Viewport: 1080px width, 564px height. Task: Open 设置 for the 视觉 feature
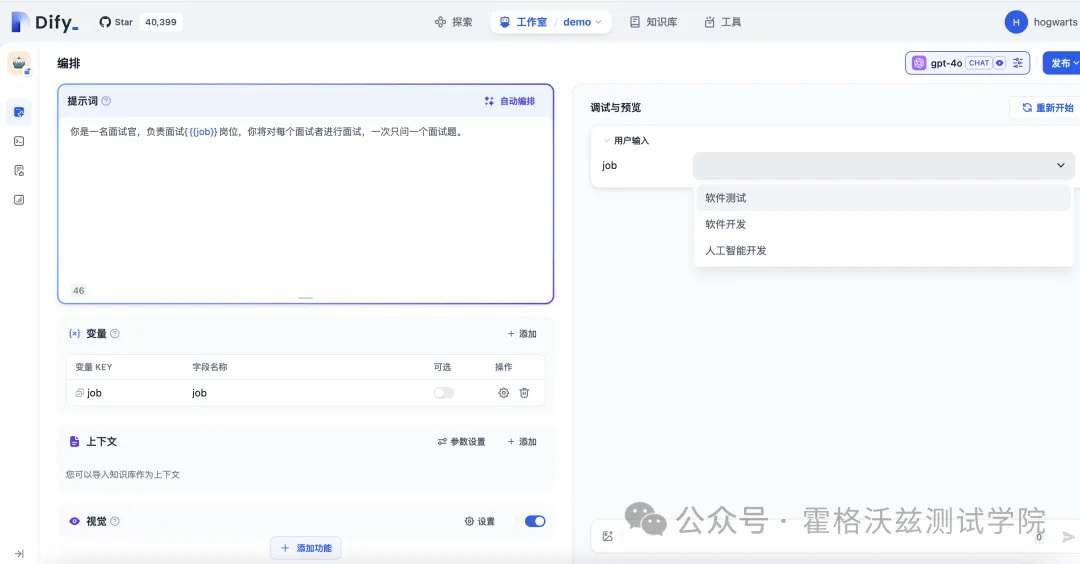click(479, 521)
